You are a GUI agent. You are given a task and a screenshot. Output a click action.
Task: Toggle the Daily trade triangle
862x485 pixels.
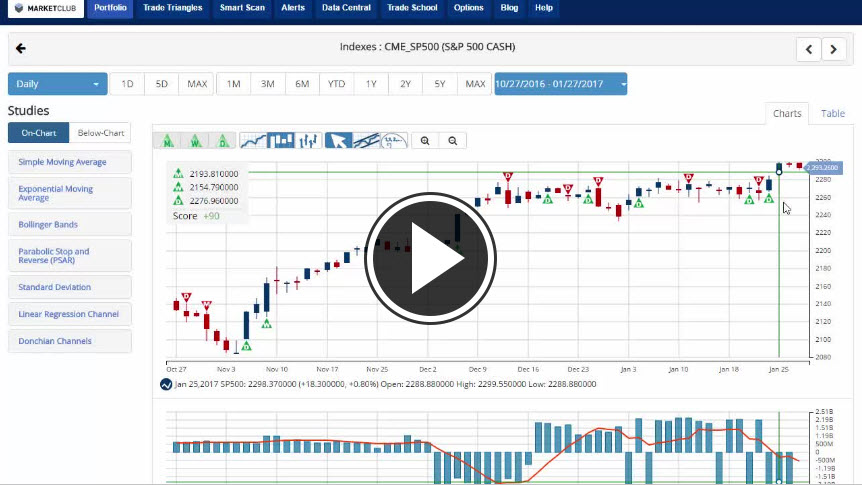pos(223,141)
